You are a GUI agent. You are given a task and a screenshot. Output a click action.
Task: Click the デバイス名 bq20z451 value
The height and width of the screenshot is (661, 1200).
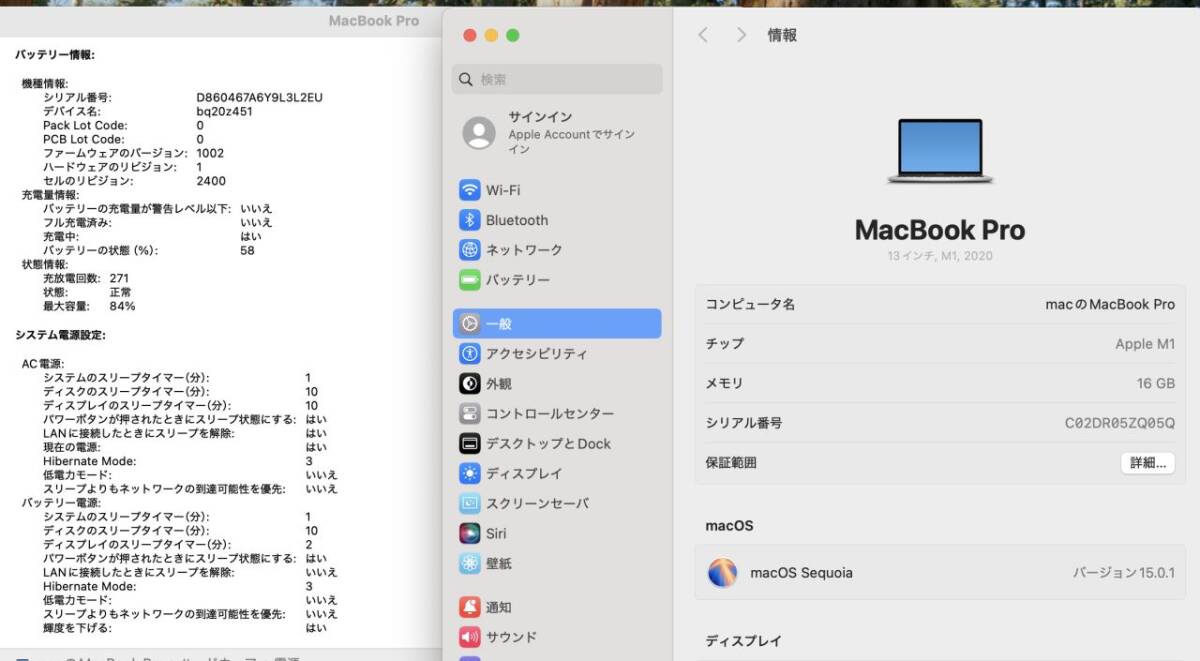point(224,112)
